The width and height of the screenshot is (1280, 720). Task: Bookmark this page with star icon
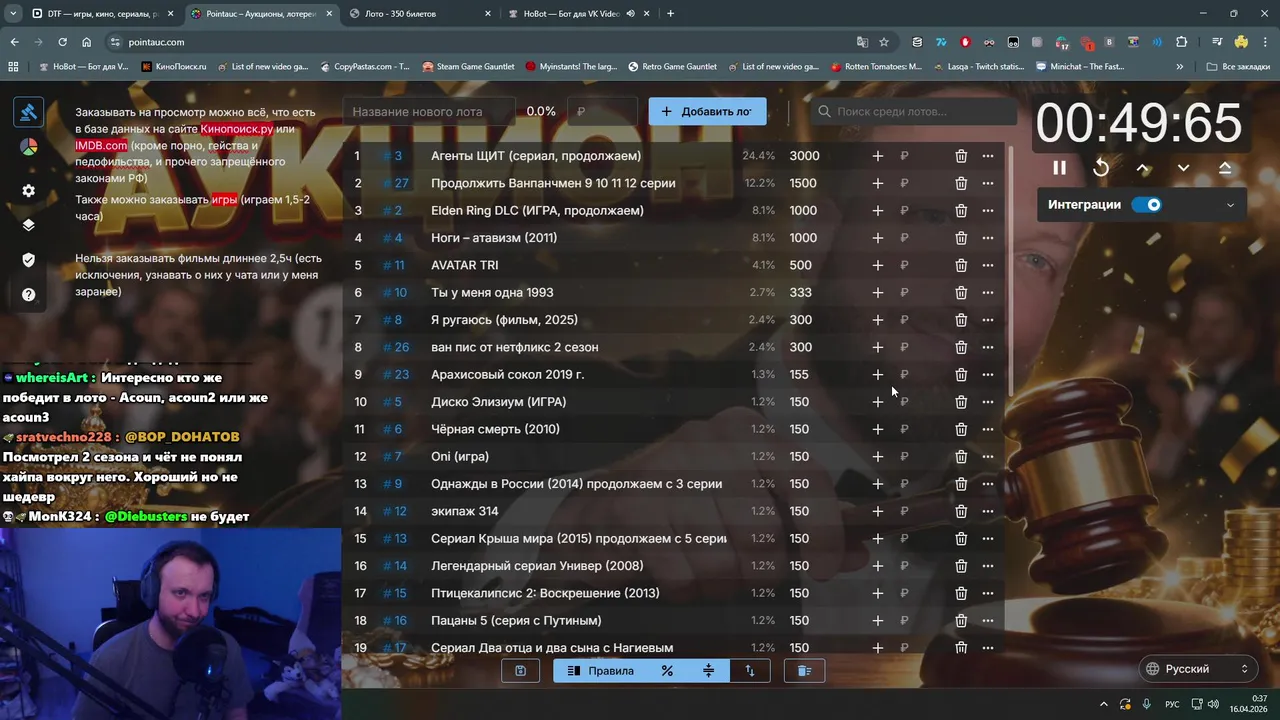(884, 42)
